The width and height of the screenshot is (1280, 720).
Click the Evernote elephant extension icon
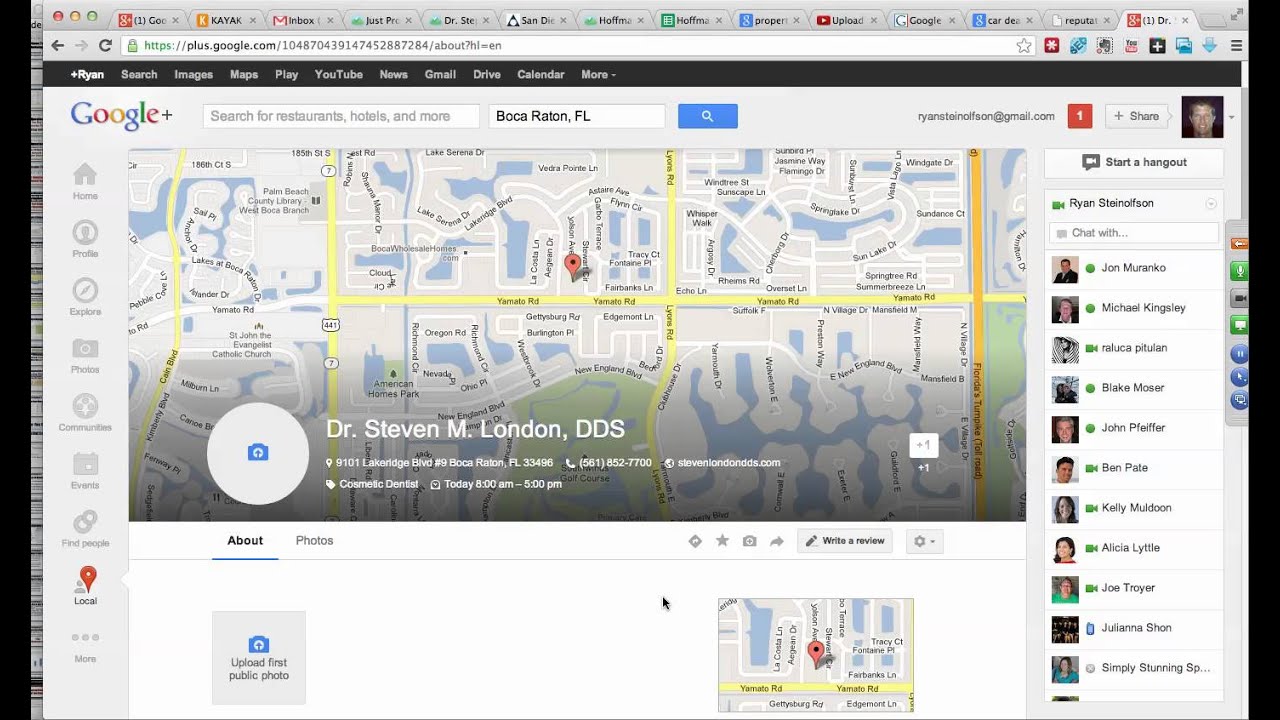point(1104,45)
